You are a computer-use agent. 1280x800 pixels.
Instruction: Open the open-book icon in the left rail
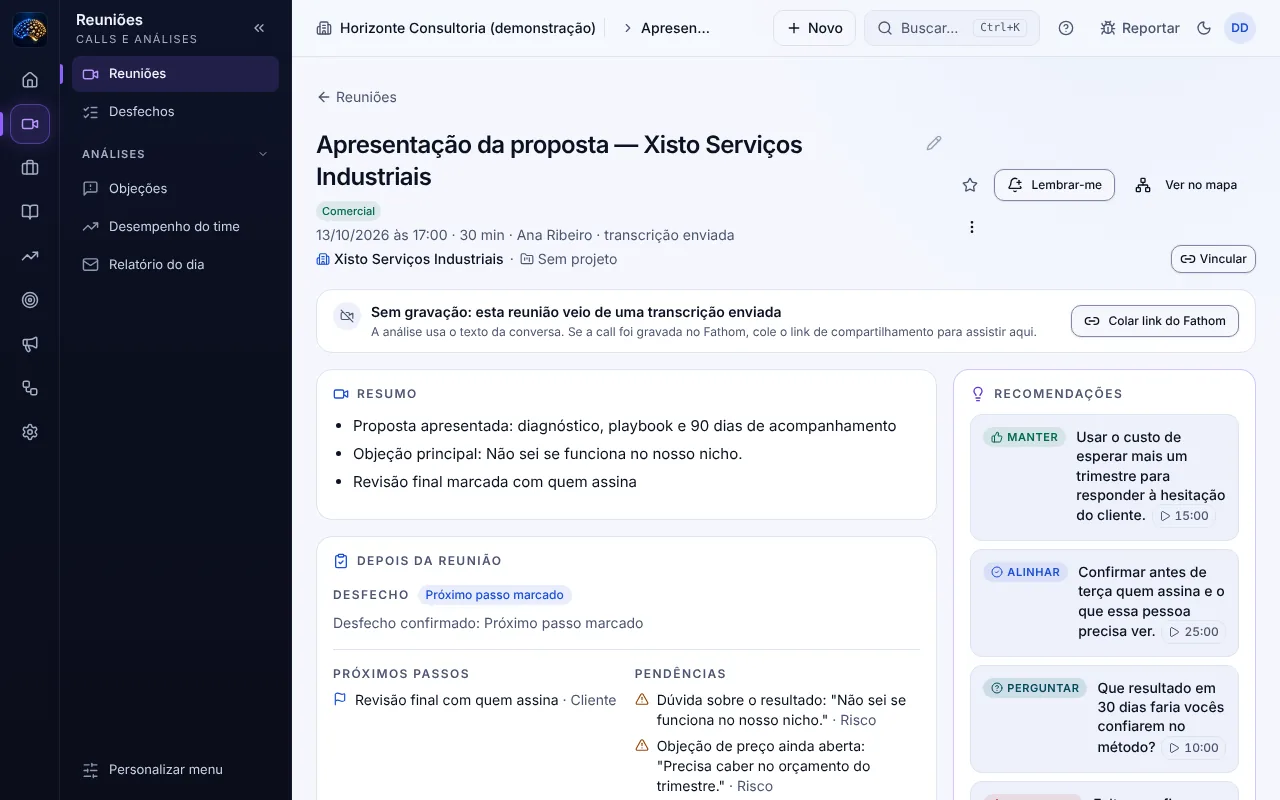click(30, 212)
